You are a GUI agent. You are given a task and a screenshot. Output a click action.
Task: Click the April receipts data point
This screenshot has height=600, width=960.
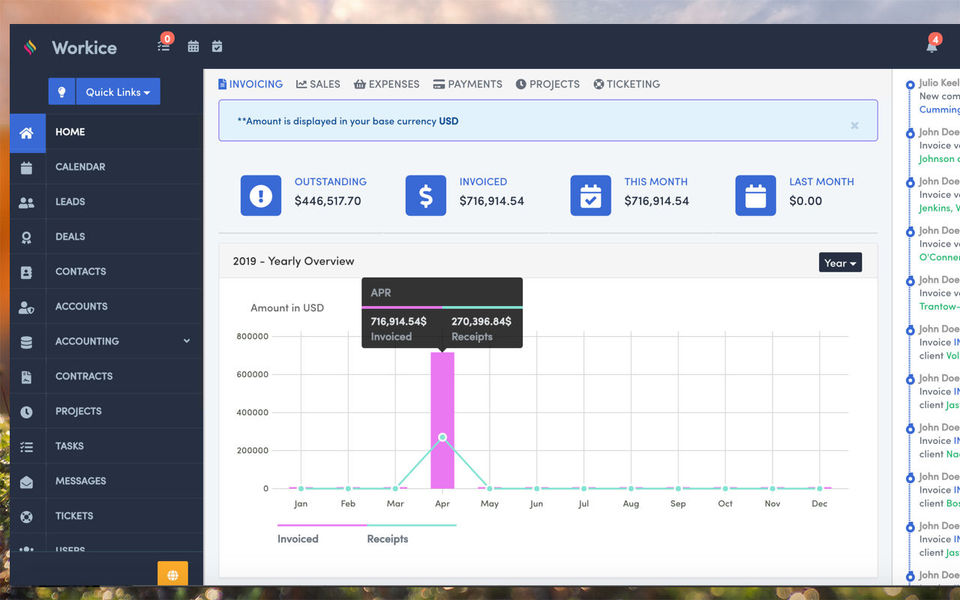coord(442,437)
